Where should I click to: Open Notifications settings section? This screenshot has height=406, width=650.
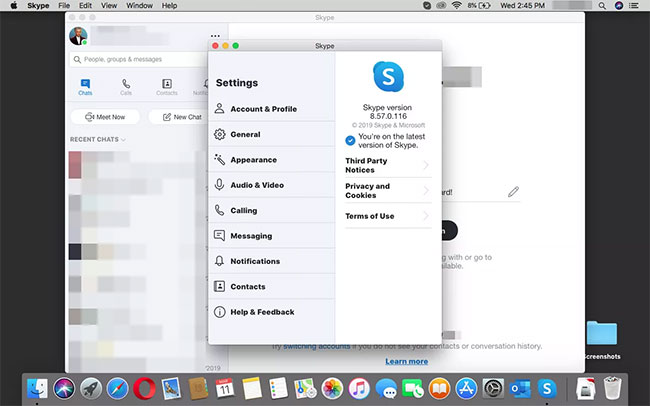point(272,261)
